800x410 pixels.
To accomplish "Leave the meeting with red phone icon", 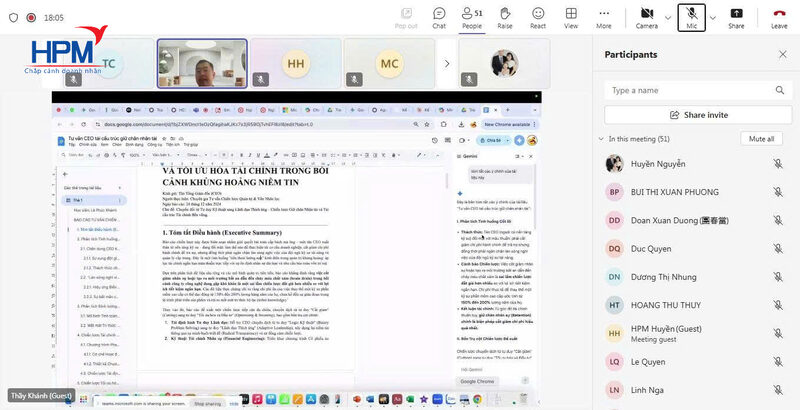I will (x=779, y=17).
